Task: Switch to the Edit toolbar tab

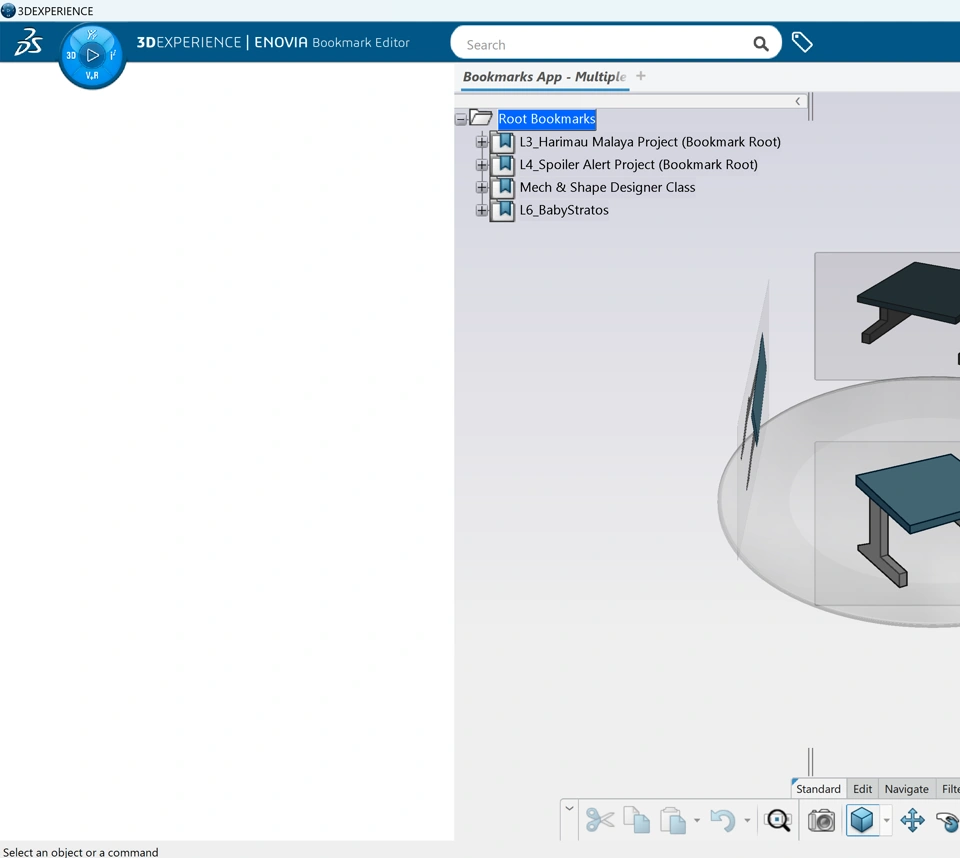Action: 862,789
